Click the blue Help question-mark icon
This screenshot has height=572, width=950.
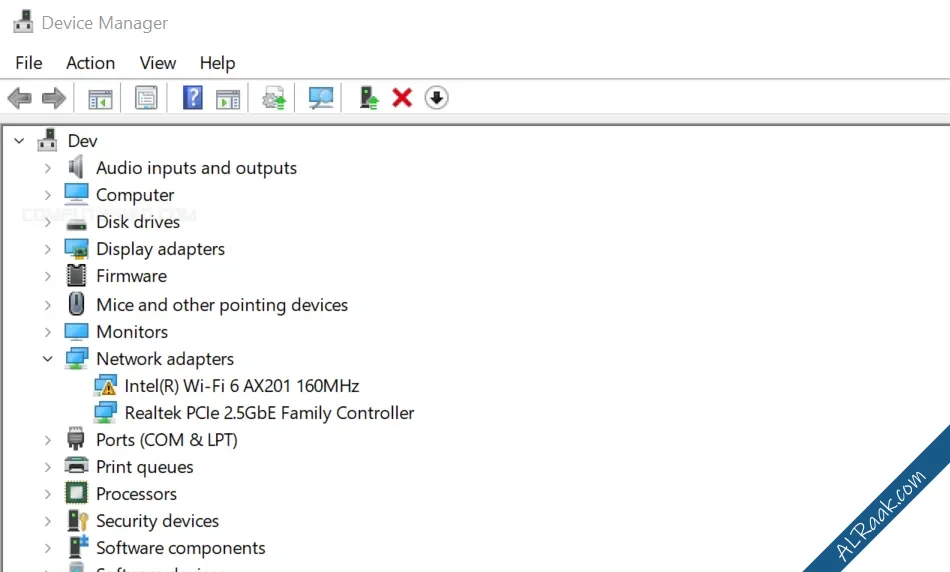193,98
